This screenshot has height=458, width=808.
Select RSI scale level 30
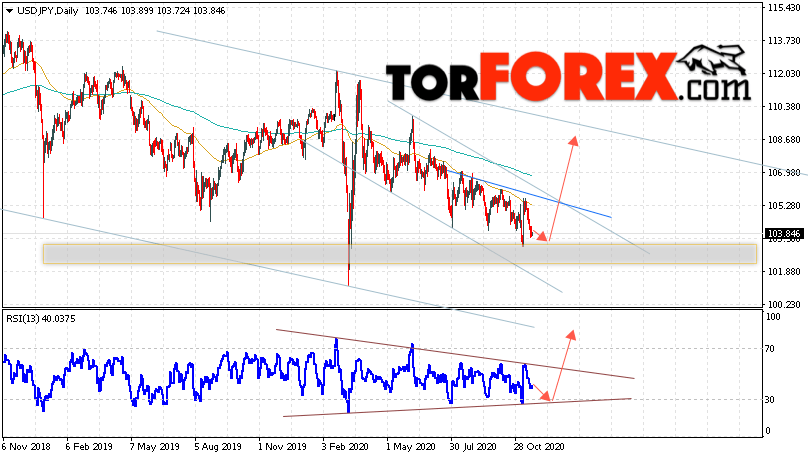(770, 399)
